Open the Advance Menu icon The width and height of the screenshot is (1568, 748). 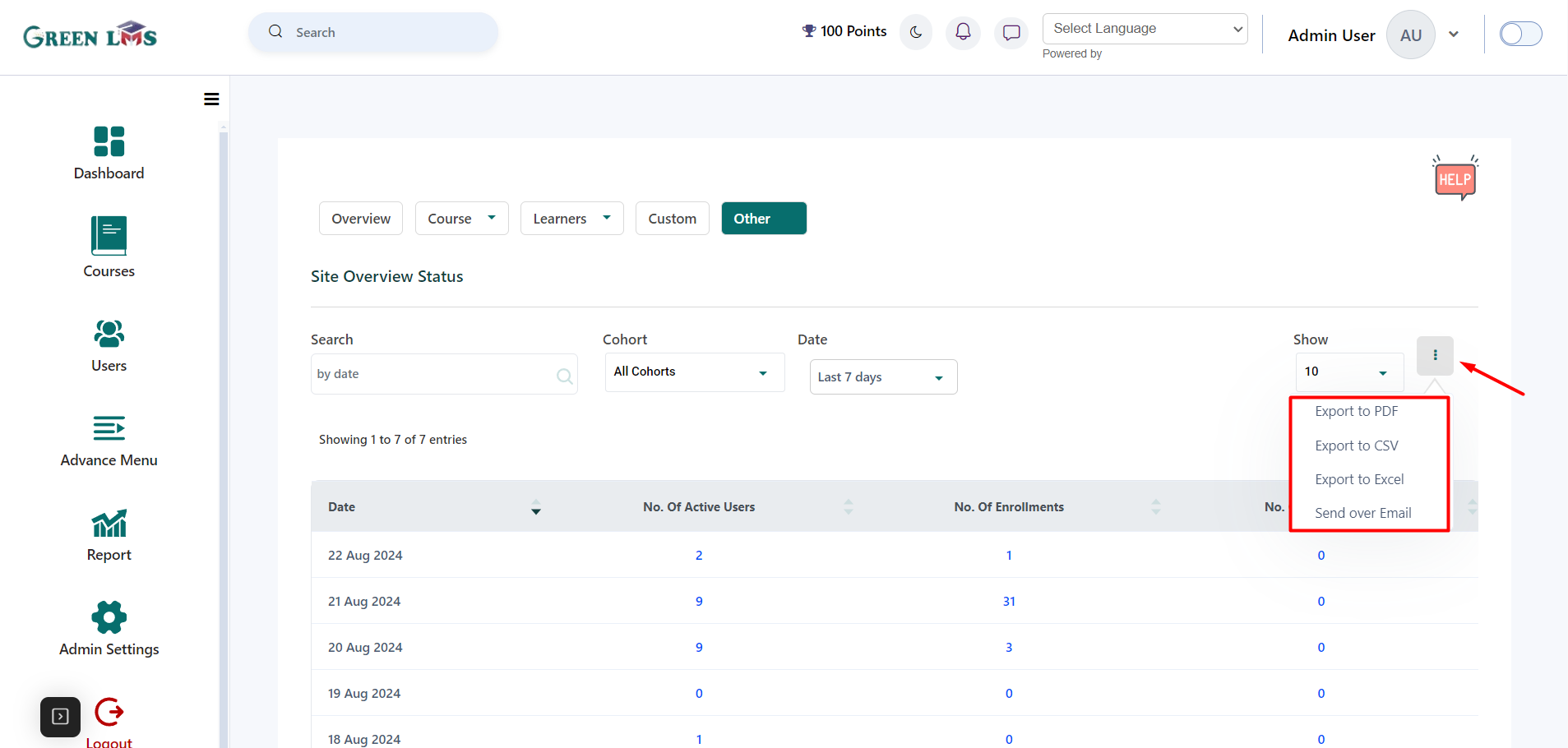click(109, 428)
